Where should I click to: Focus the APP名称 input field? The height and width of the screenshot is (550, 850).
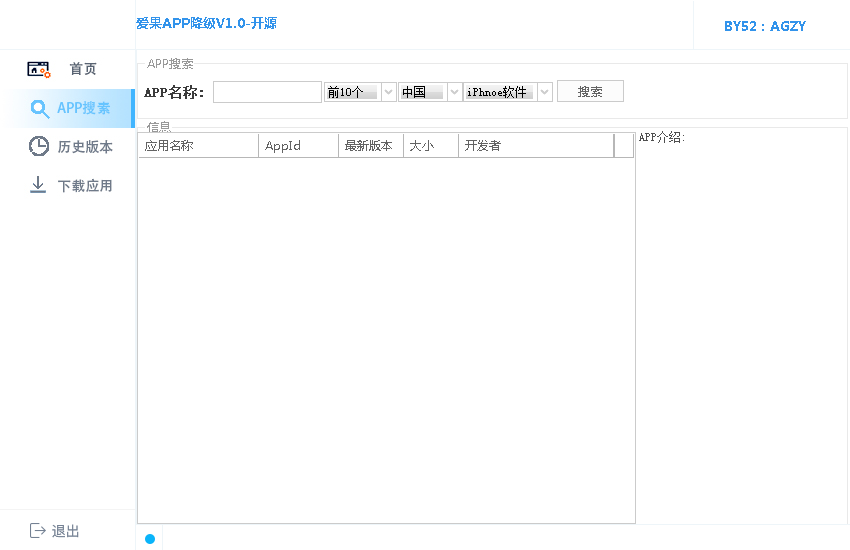click(267, 92)
